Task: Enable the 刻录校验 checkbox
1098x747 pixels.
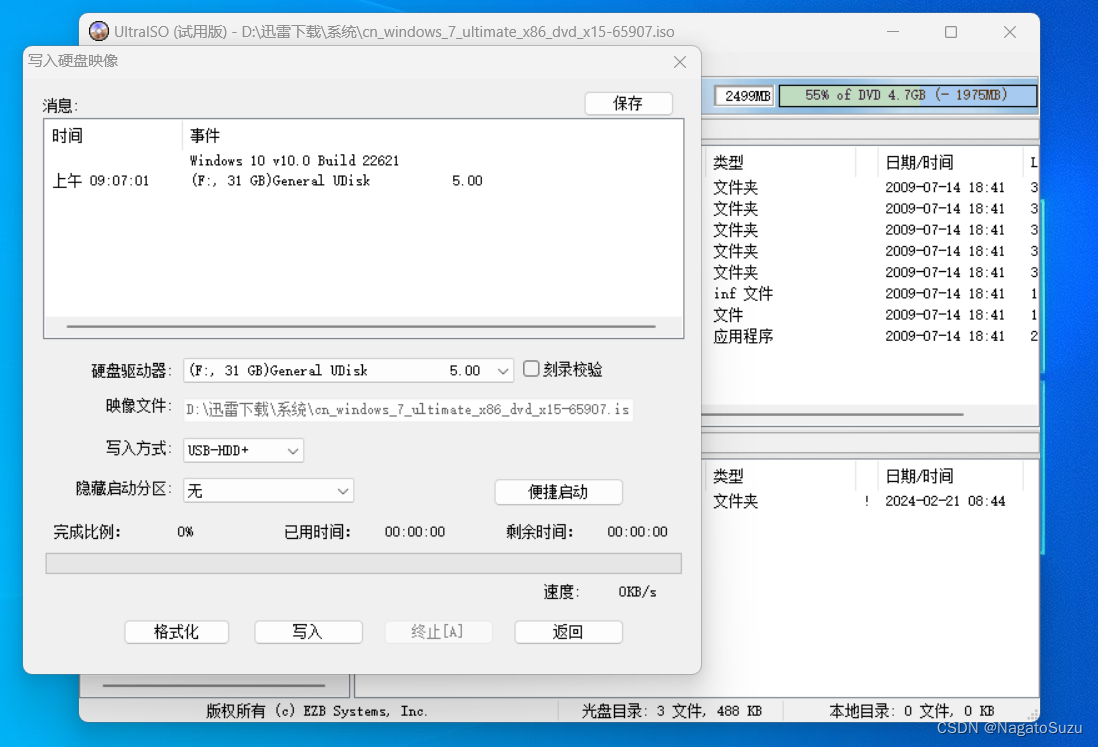Action: pyautogui.click(x=531, y=369)
